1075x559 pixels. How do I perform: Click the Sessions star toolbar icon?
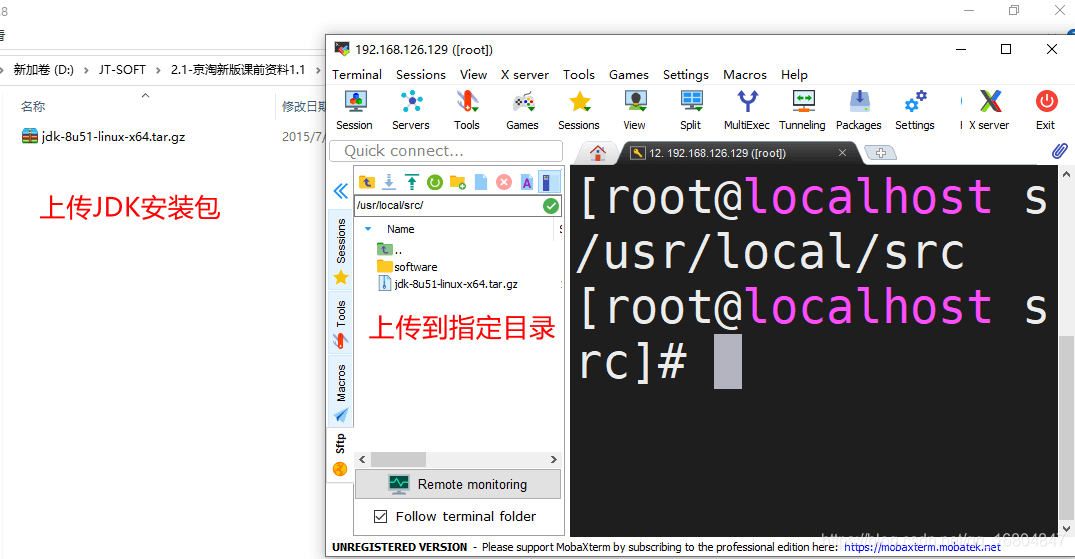(x=579, y=110)
